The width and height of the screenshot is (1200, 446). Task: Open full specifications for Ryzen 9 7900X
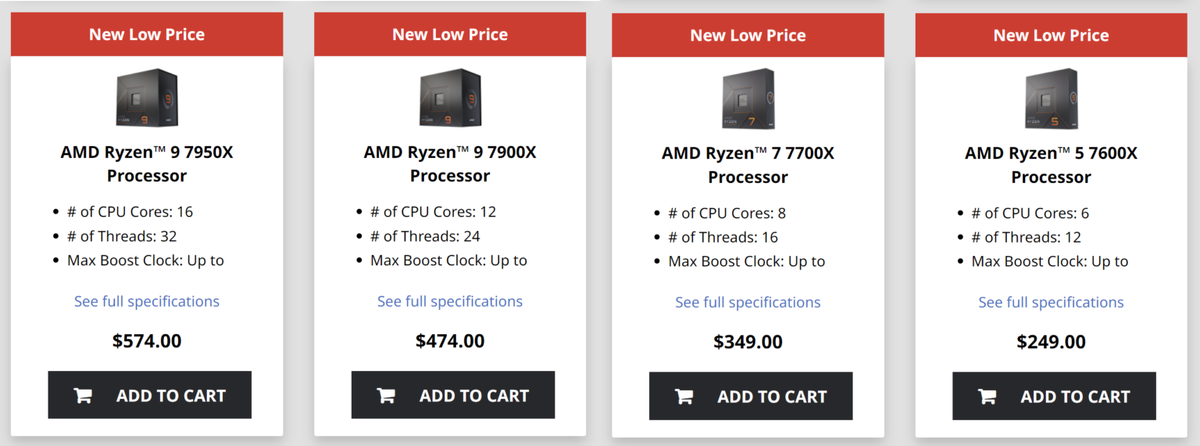tap(449, 301)
